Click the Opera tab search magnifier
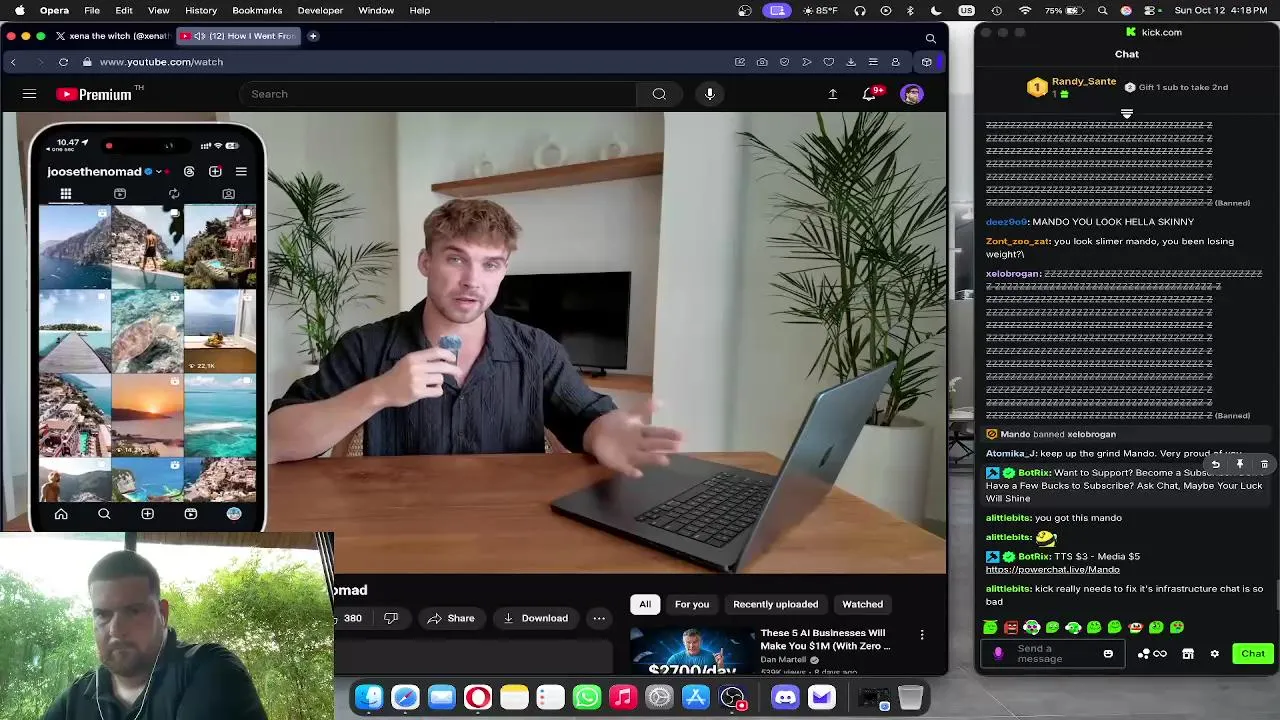 point(931,38)
